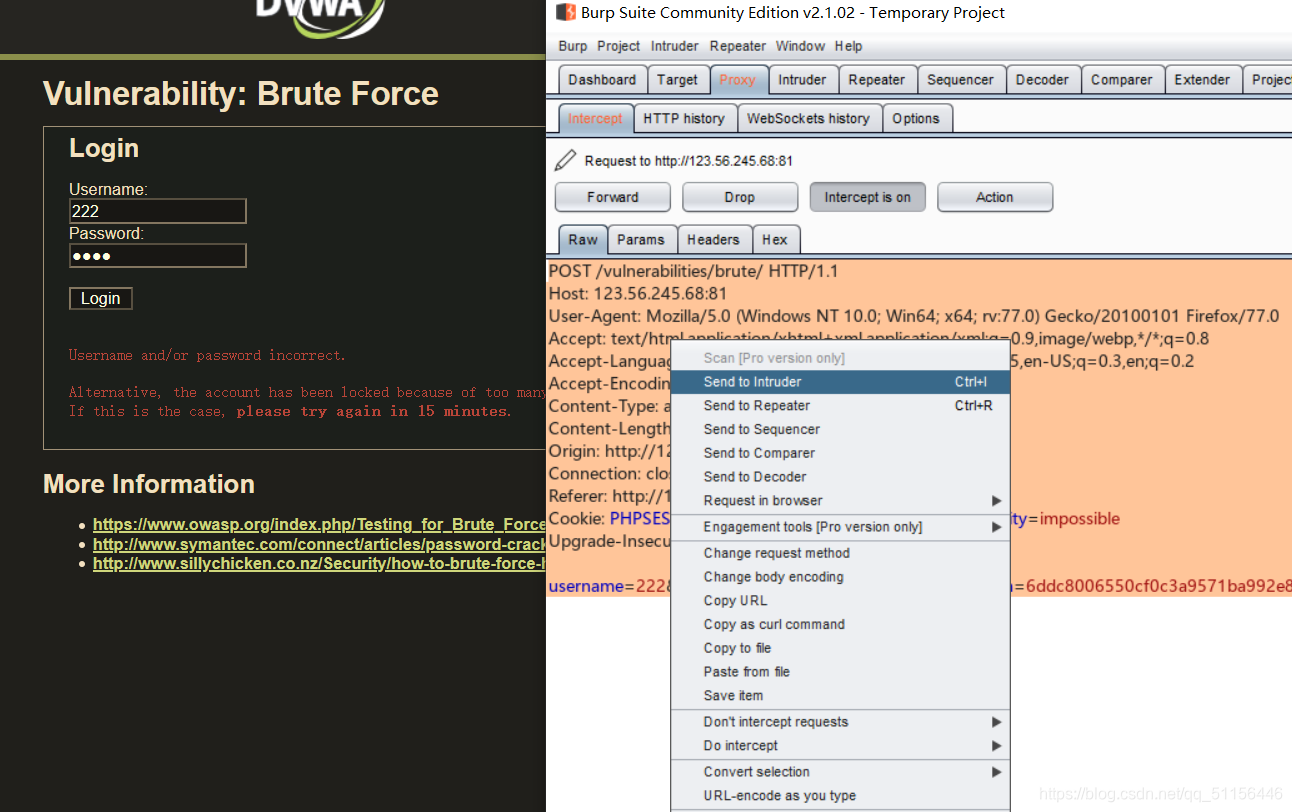Switch to the Target tab
Screen dimensions: 1292x812
click(x=677, y=80)
